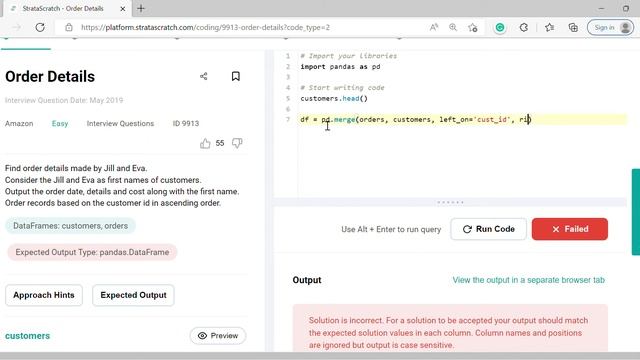
Task: Add this page to favorites with the star-plus icon
Action: coord(473,27)
